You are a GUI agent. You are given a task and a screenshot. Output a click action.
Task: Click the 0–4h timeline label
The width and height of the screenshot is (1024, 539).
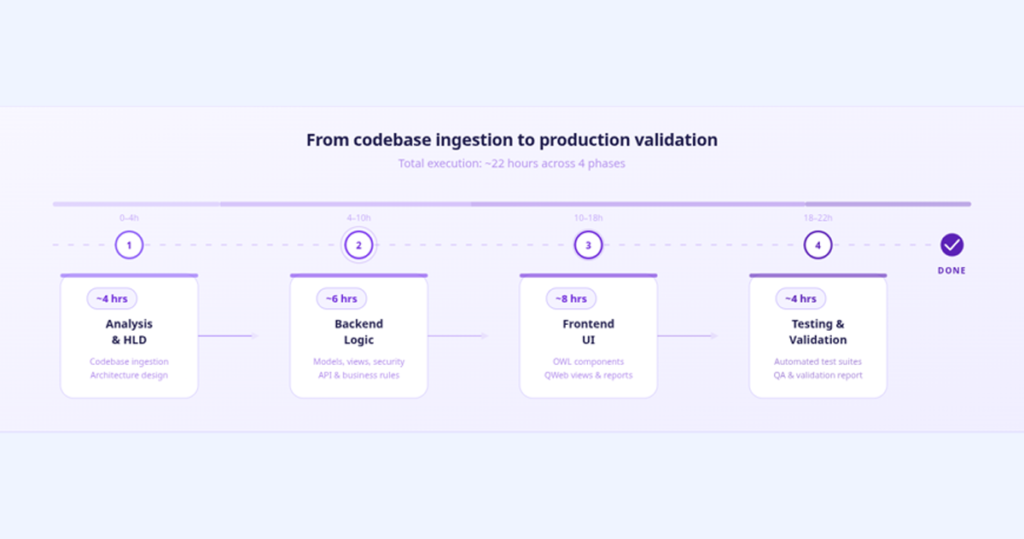[x=129, y=218]
